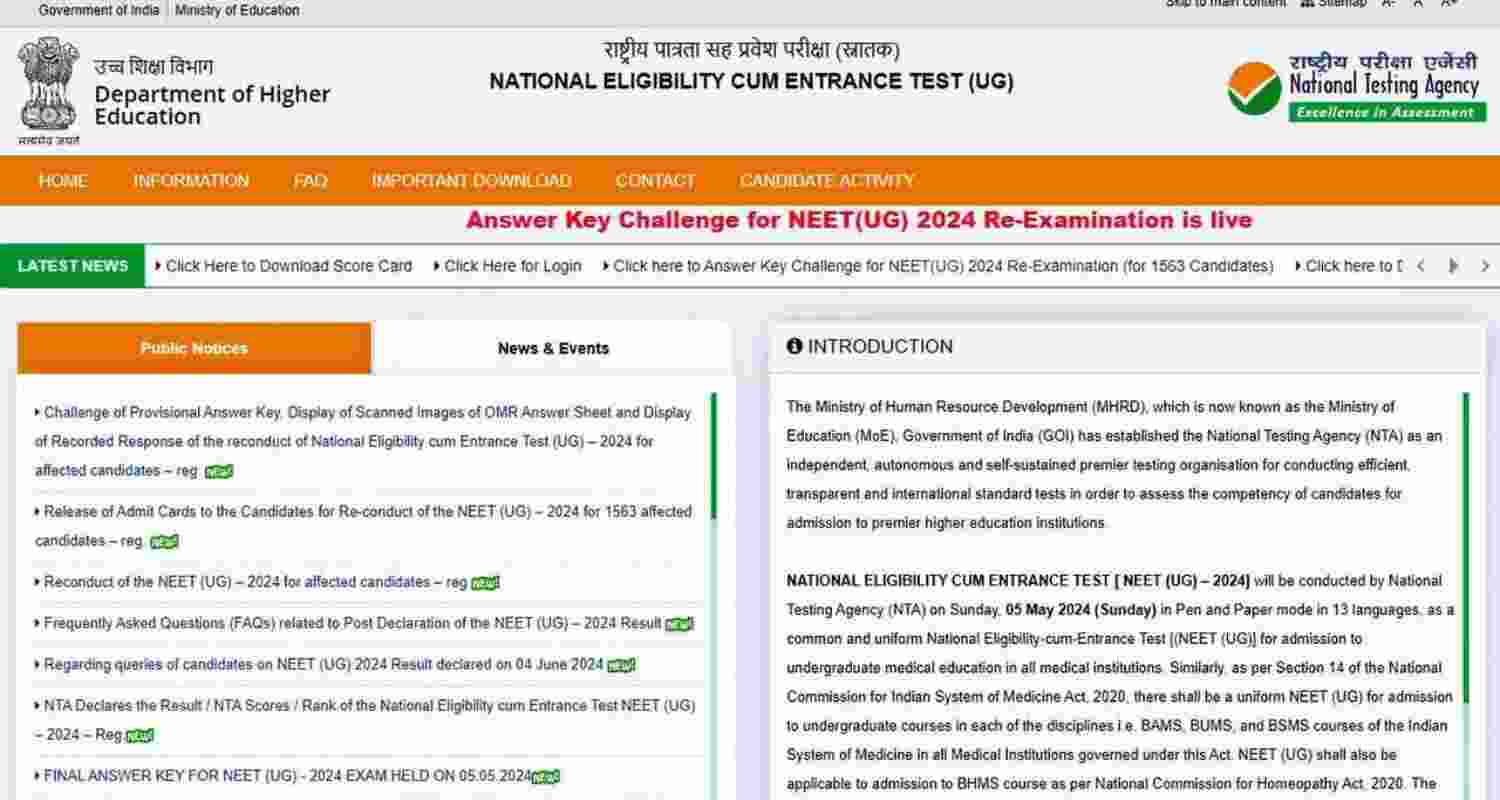Image resolution: width=1500 pixels, height=800 pixels.
Task: Click the info icon beside INTRODUCTION
Action: 795,345
